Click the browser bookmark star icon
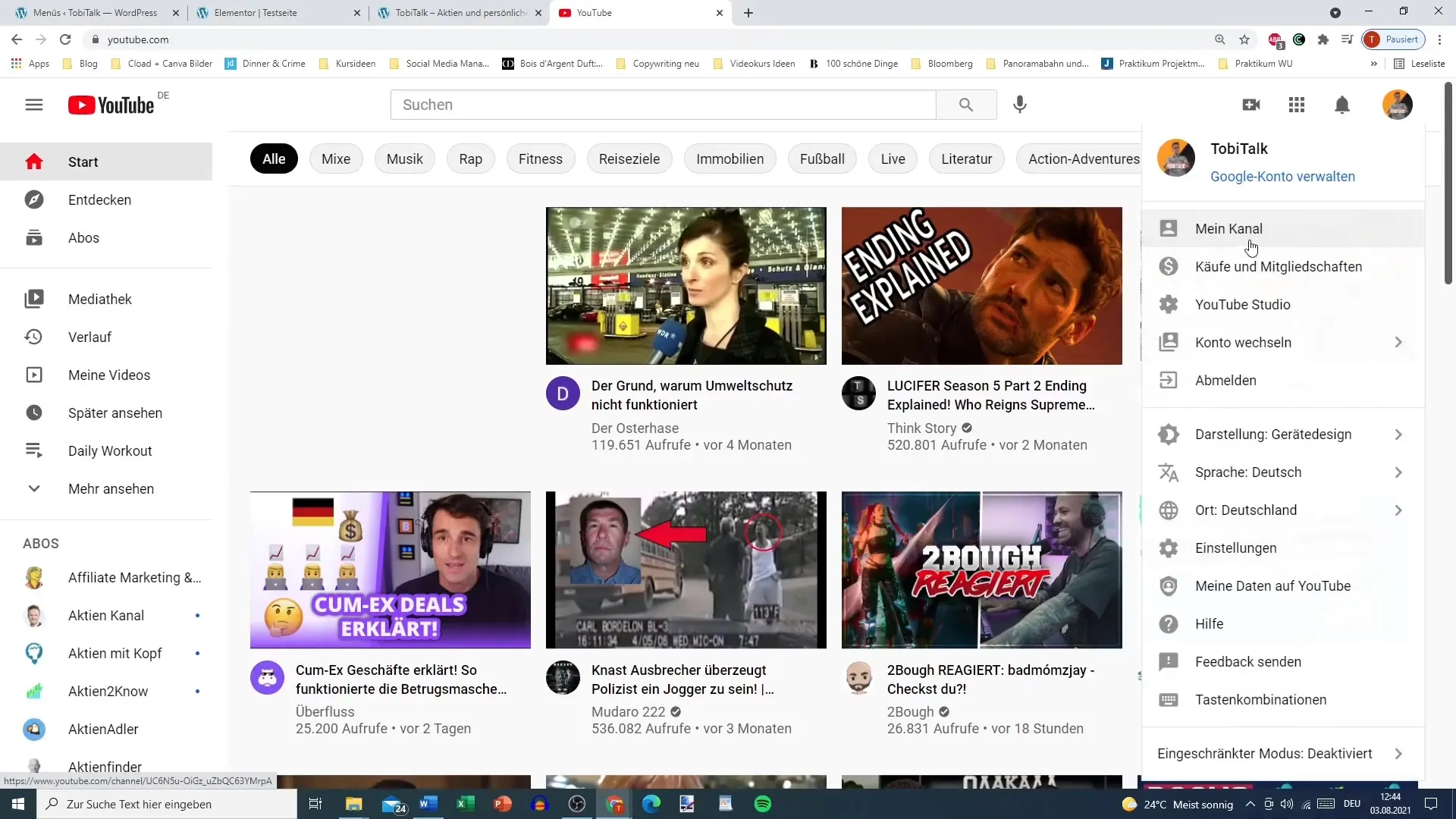 pos(1244,39)
